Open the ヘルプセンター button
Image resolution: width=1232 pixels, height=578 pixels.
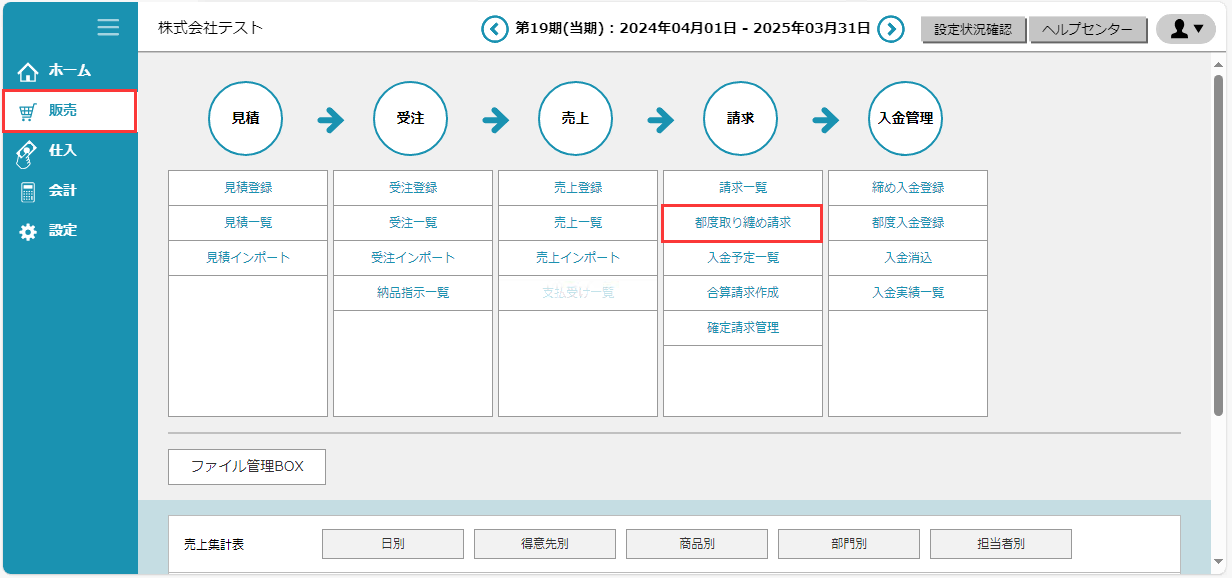[1088, 30]
